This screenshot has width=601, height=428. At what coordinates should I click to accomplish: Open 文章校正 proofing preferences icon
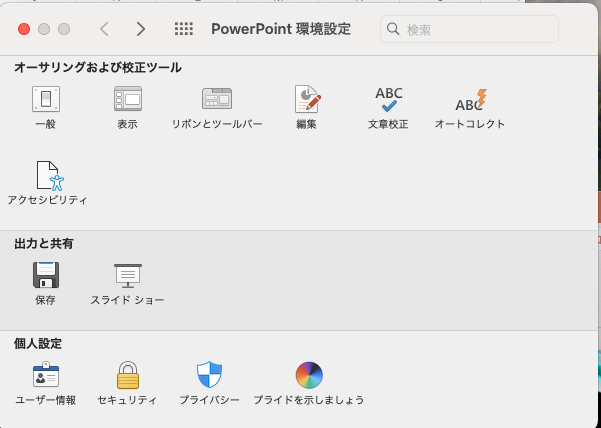click(389, 99)
